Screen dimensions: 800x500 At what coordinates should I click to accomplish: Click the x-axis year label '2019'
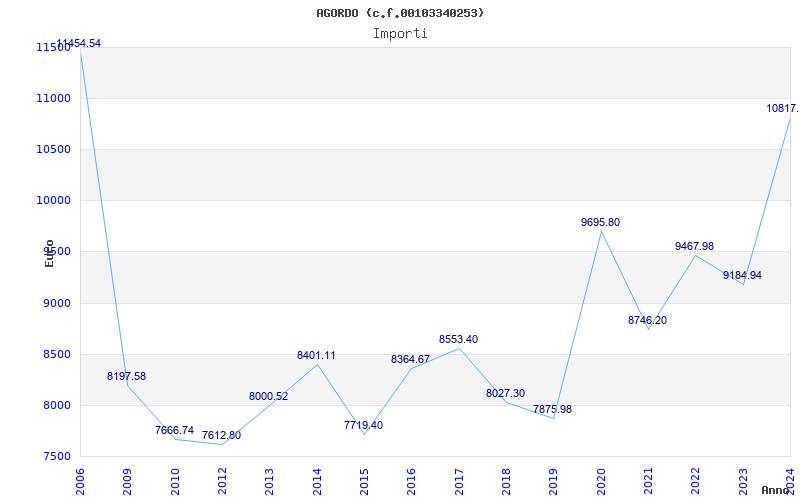[553, 481]
